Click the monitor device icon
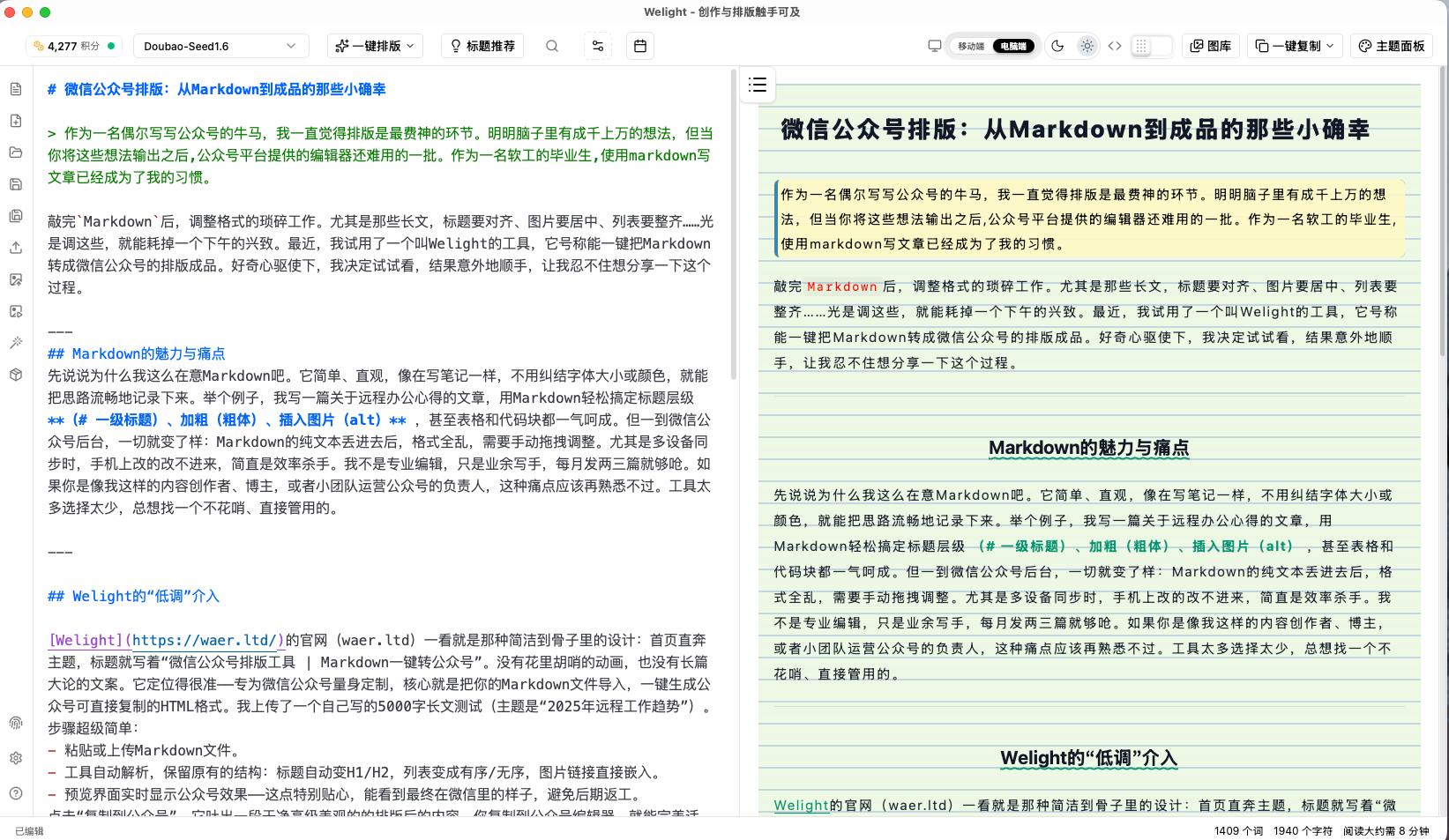Screen dimensions: 1449x840 click(935, 46)
